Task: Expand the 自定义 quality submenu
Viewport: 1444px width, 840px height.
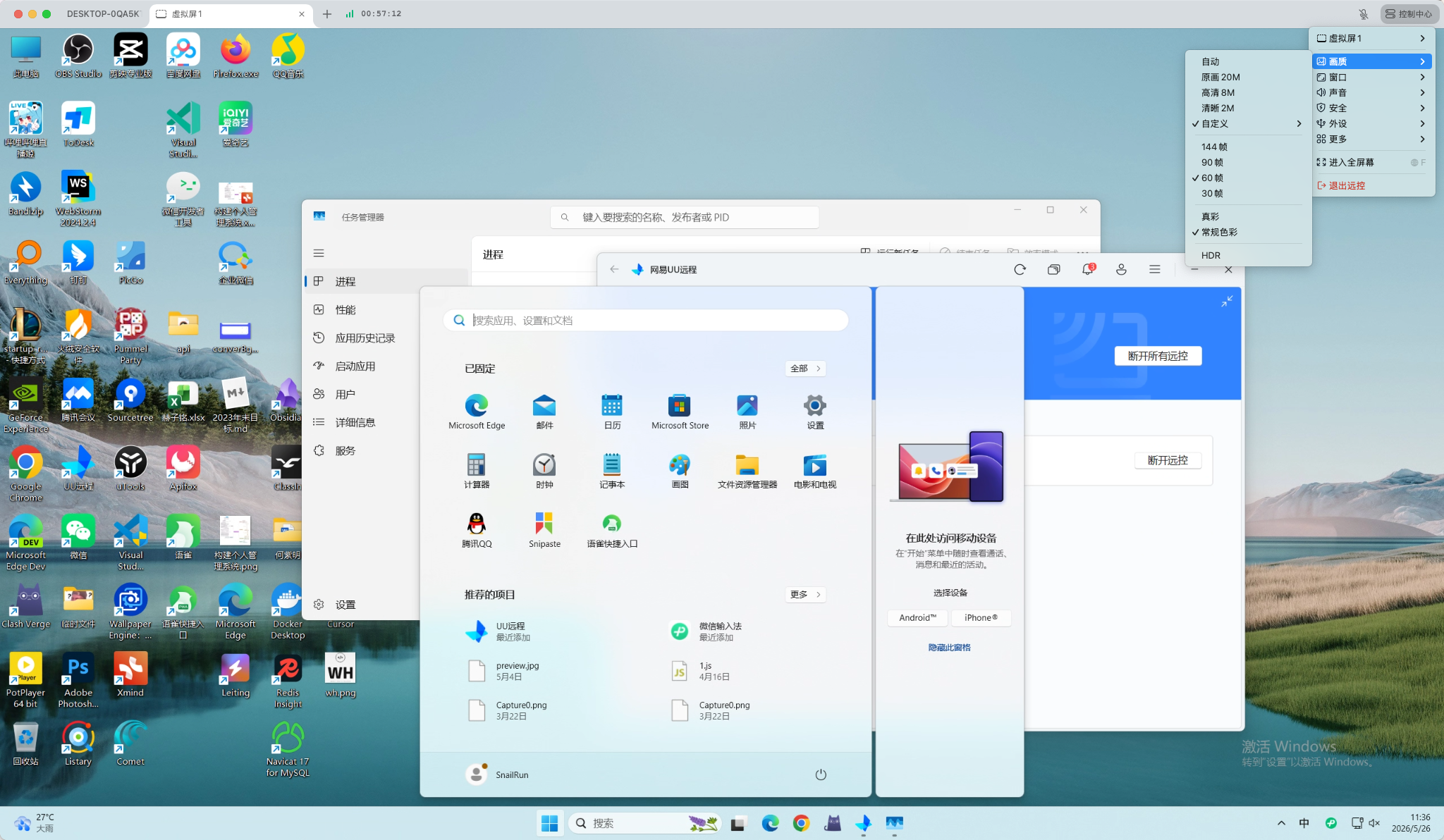Action: [1248, 123]
